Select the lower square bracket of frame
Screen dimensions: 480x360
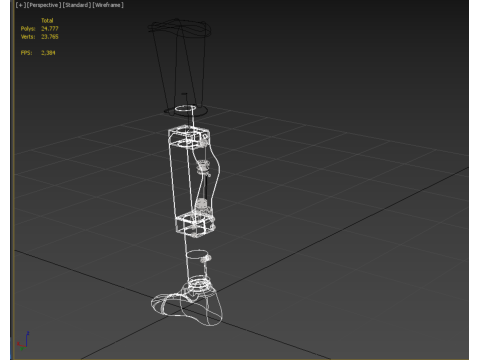tap(195, 224)
